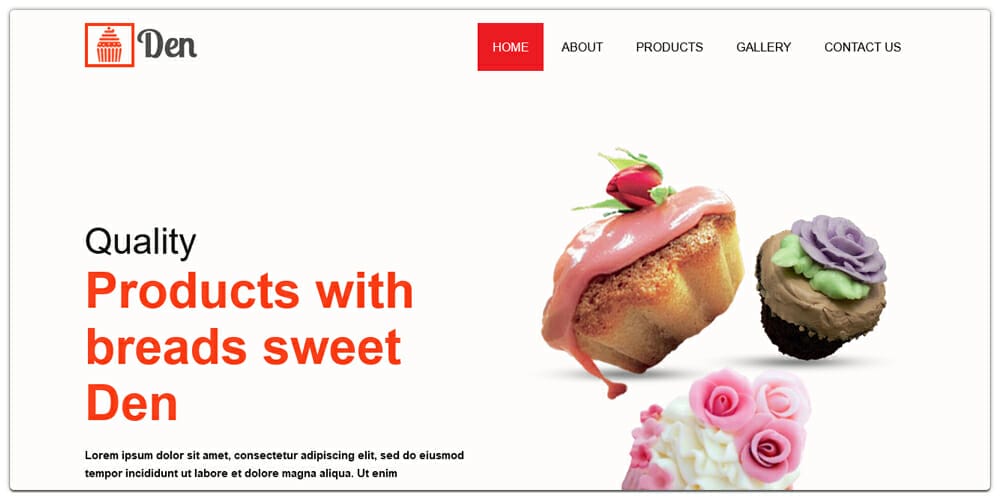Open the PRODUCTS menu link
The image size is (1000, 500).
[x=669, y=47]
